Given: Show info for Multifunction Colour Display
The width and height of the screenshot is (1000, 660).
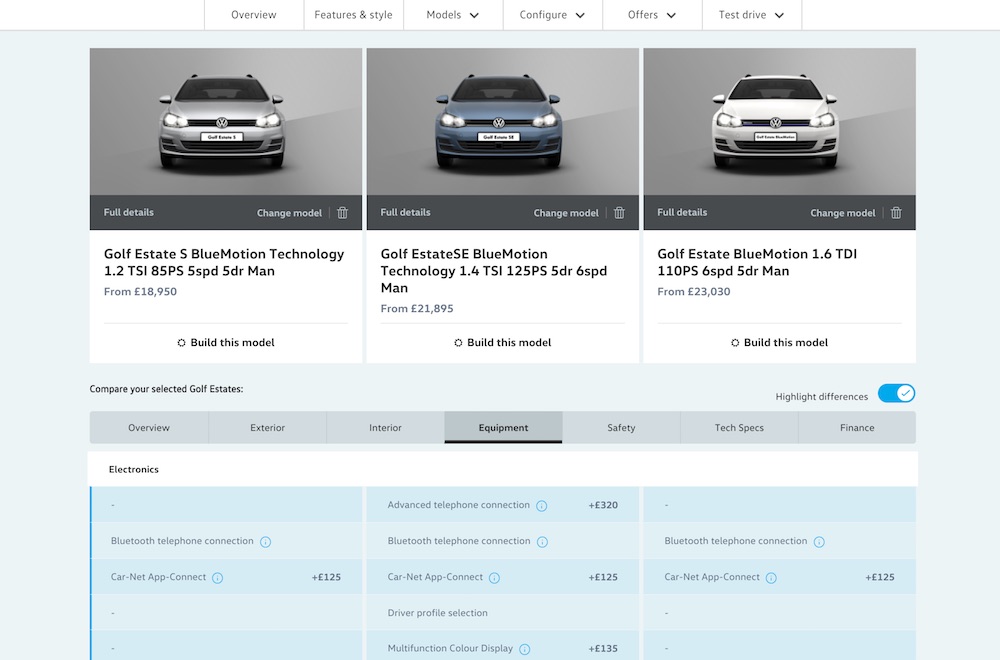Looking at the screenshot, I should coord(524,649).
